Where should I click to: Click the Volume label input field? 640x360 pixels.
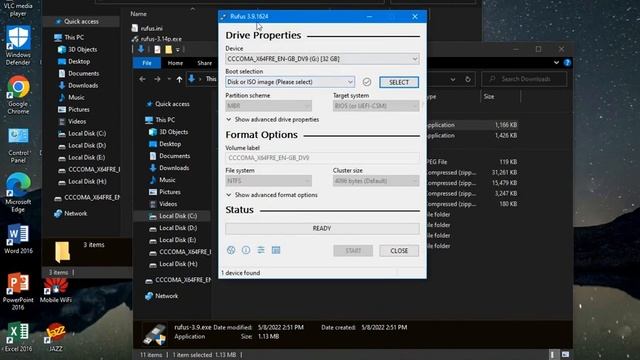pos(322,158)
